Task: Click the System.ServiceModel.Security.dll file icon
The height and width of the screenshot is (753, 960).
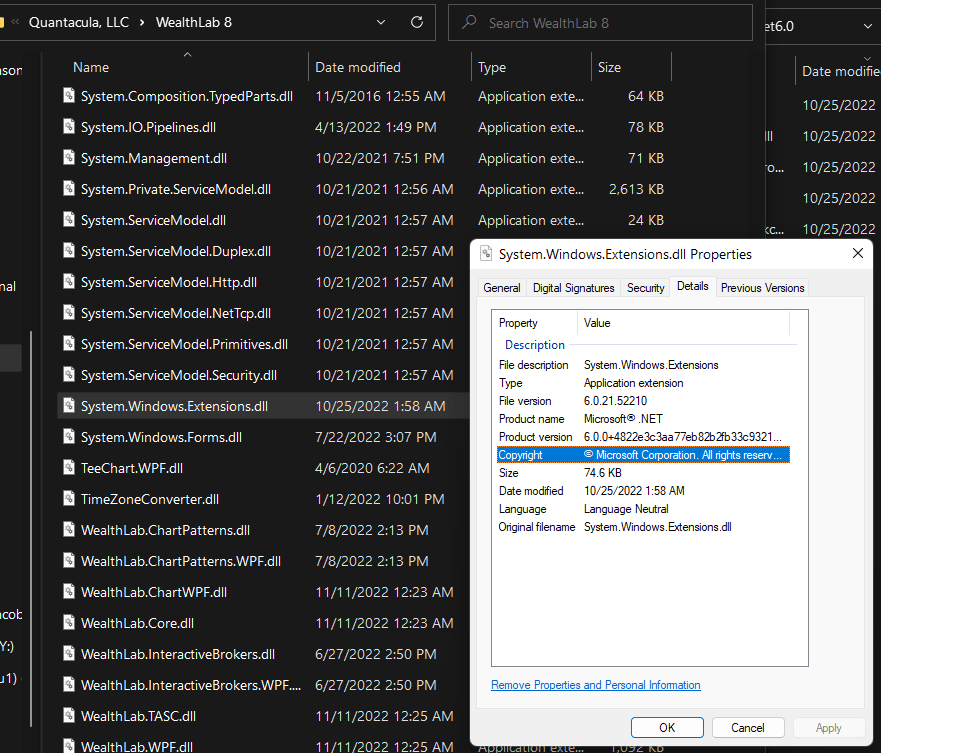Action: (69, 374)
